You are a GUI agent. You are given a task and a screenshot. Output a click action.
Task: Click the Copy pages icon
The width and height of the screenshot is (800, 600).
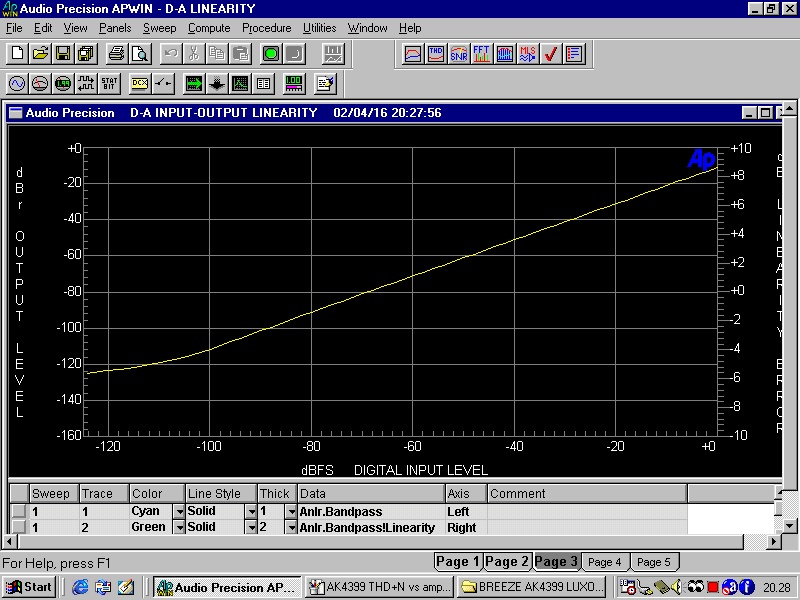click(x=217, y=54)
